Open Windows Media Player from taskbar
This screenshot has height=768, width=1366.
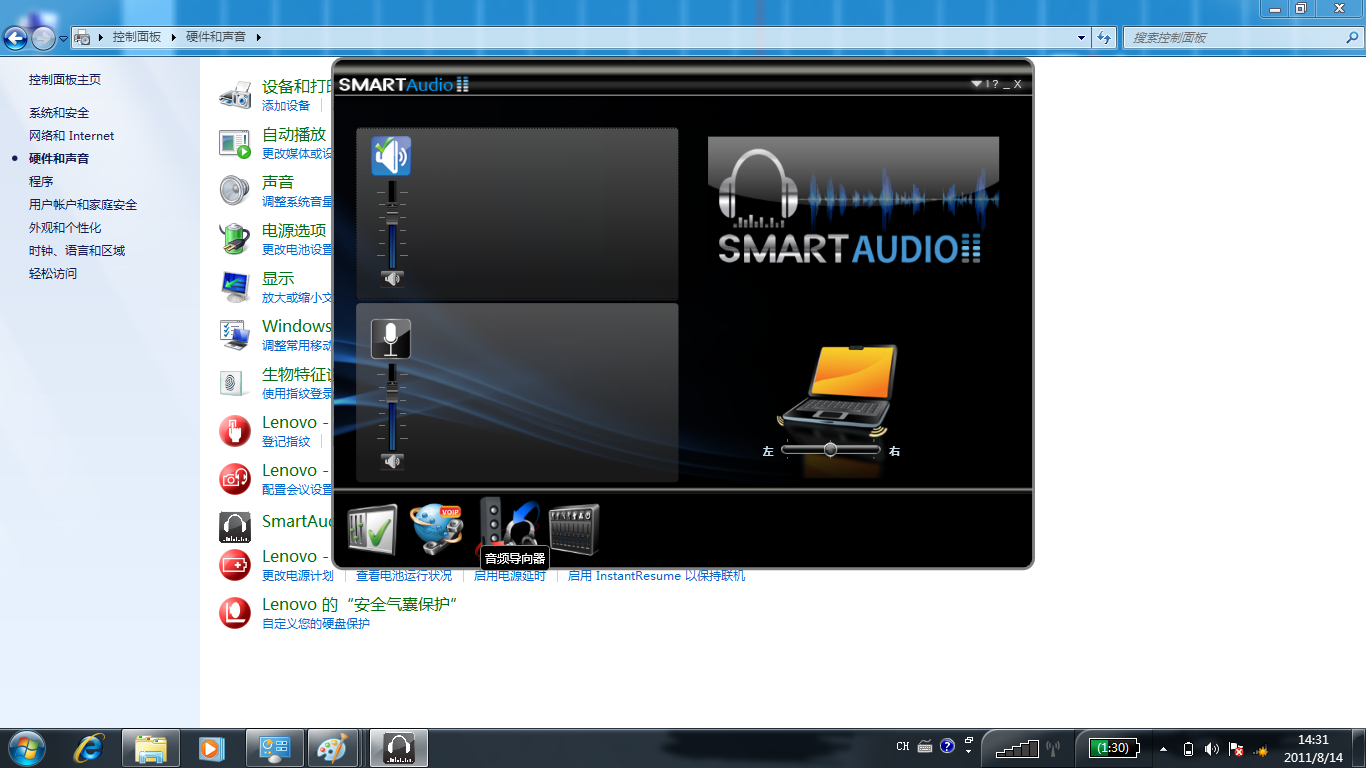210,748
